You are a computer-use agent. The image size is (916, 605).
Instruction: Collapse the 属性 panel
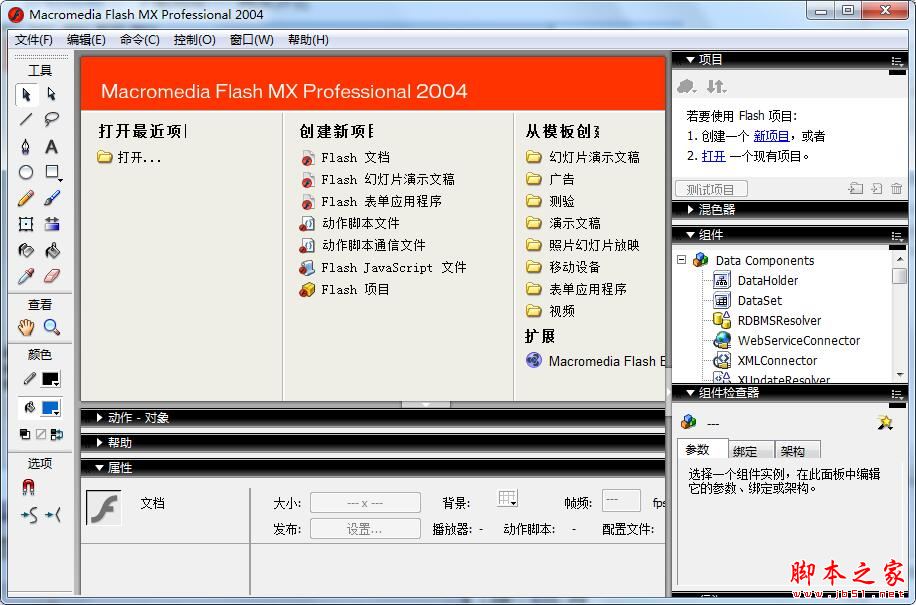click(x=99, y=468)
